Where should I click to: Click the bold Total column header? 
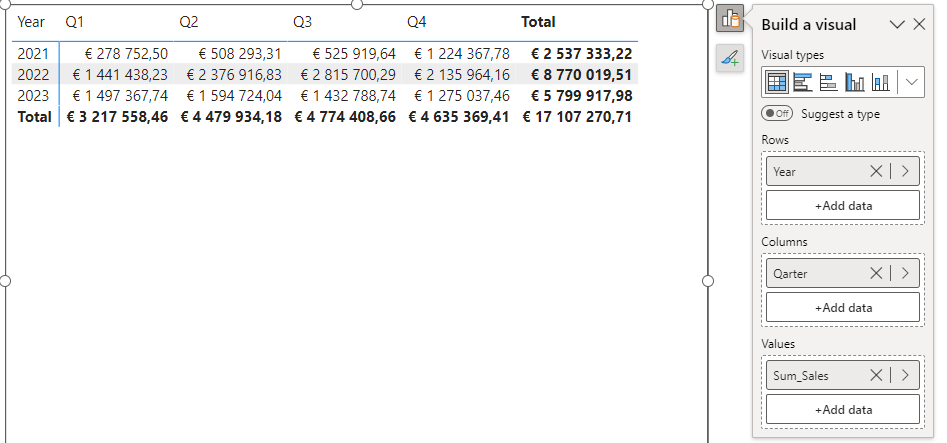[538, 22]
